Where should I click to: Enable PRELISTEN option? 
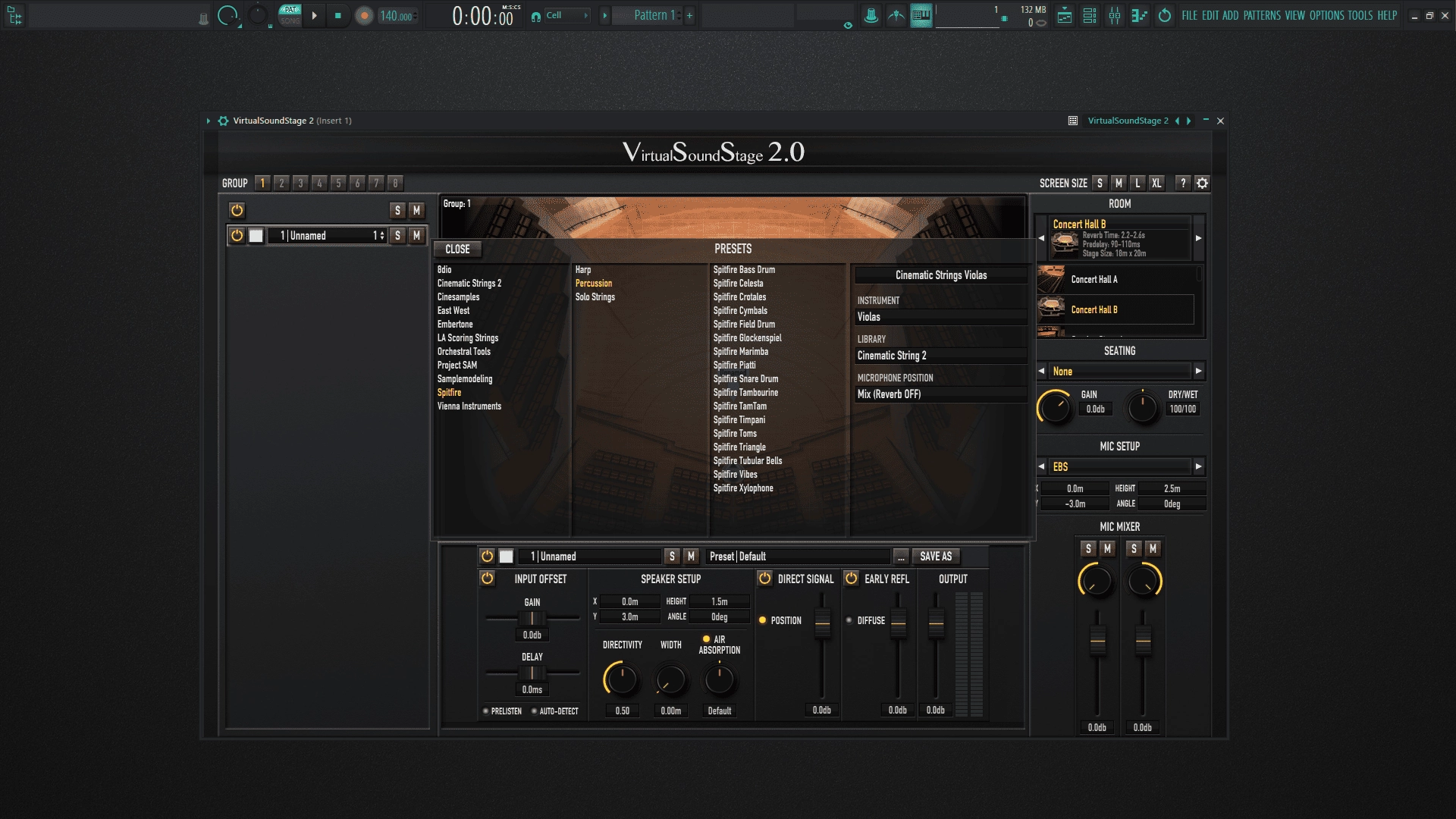pos(486,711)
